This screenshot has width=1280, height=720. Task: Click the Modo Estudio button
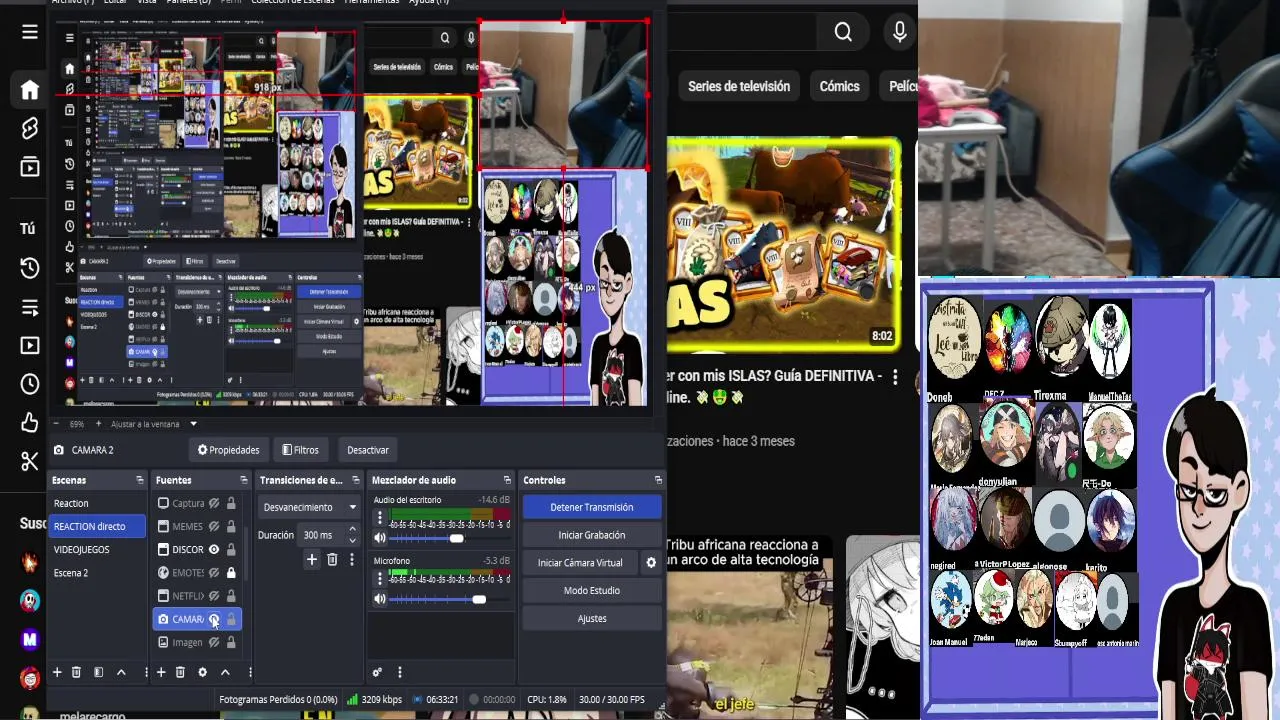tap(591, 590)
